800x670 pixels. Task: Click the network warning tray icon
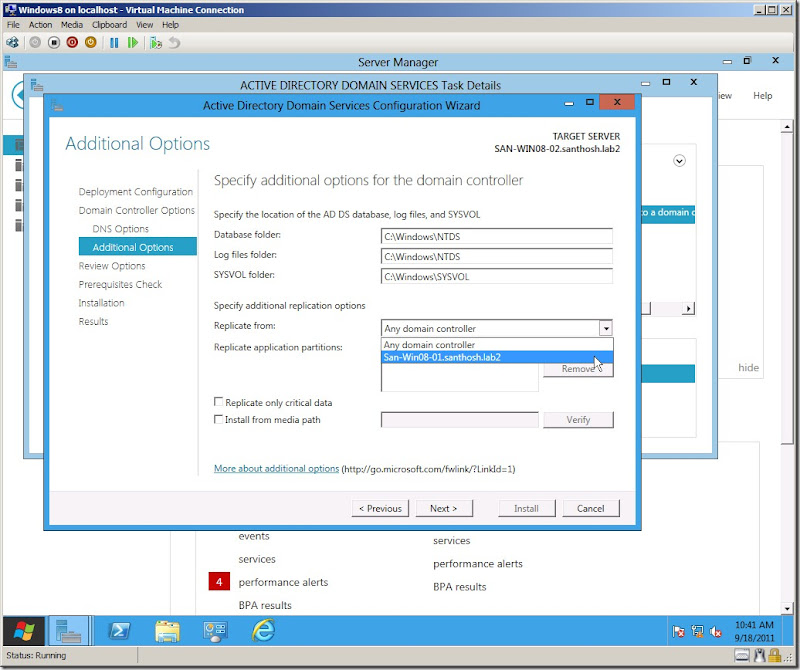(x=697, y=632)
